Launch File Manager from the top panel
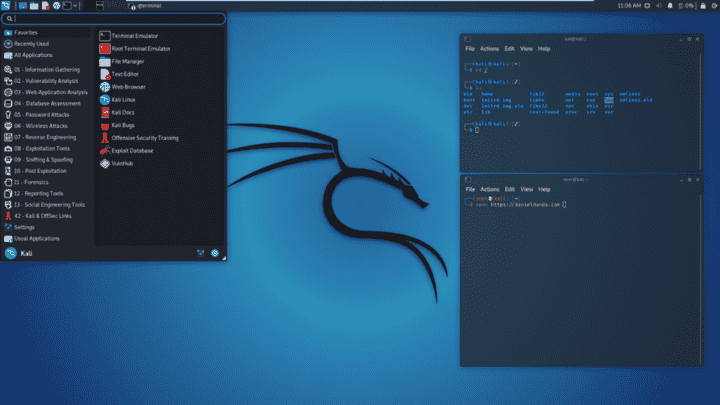This screenshot has height=405, width=720. point(34,6)
